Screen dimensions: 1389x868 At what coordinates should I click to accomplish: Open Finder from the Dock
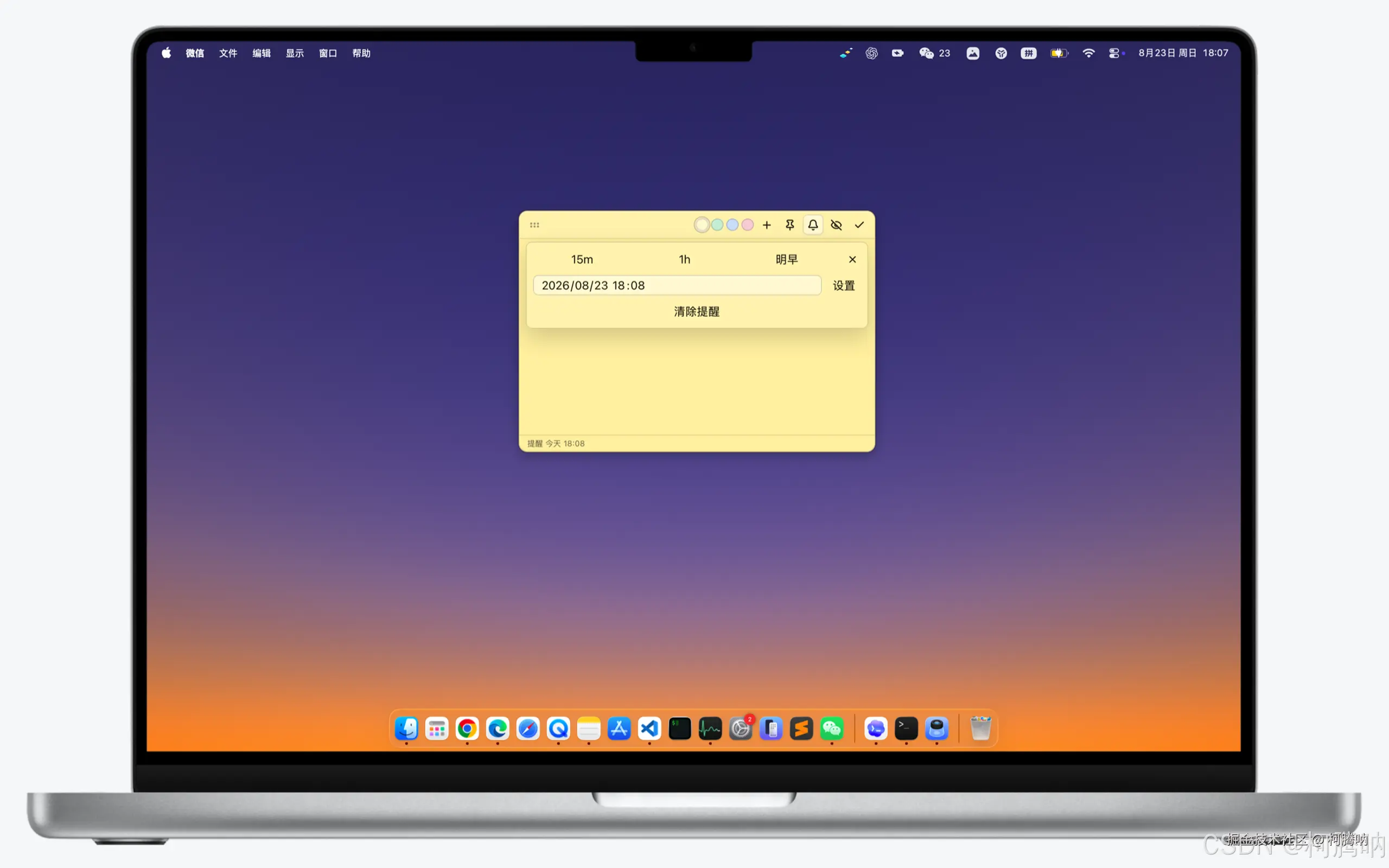tap(406, 729)
